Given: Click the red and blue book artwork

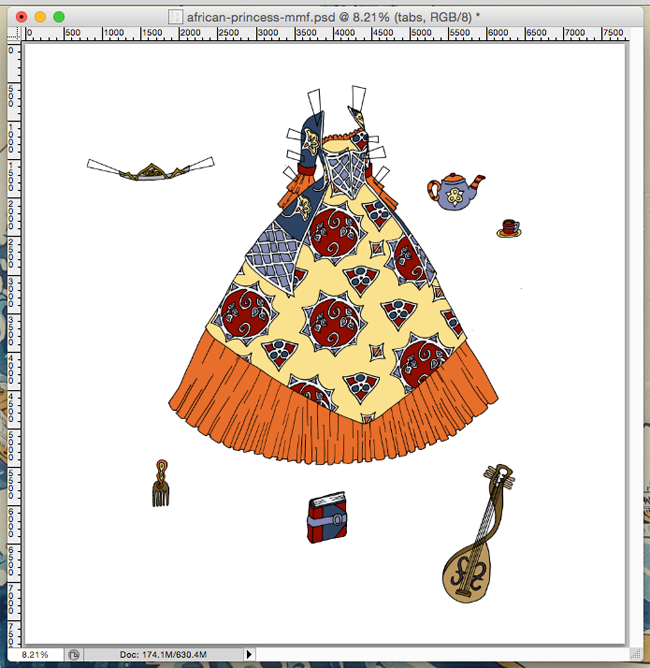Looking at the screenshot, I should click(x=327, y=518).
